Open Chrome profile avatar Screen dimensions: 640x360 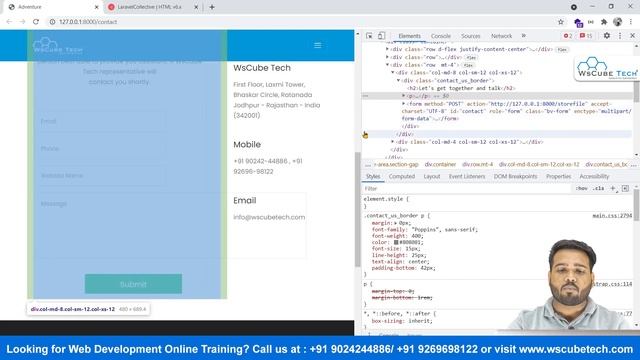(x=618, y=22)
